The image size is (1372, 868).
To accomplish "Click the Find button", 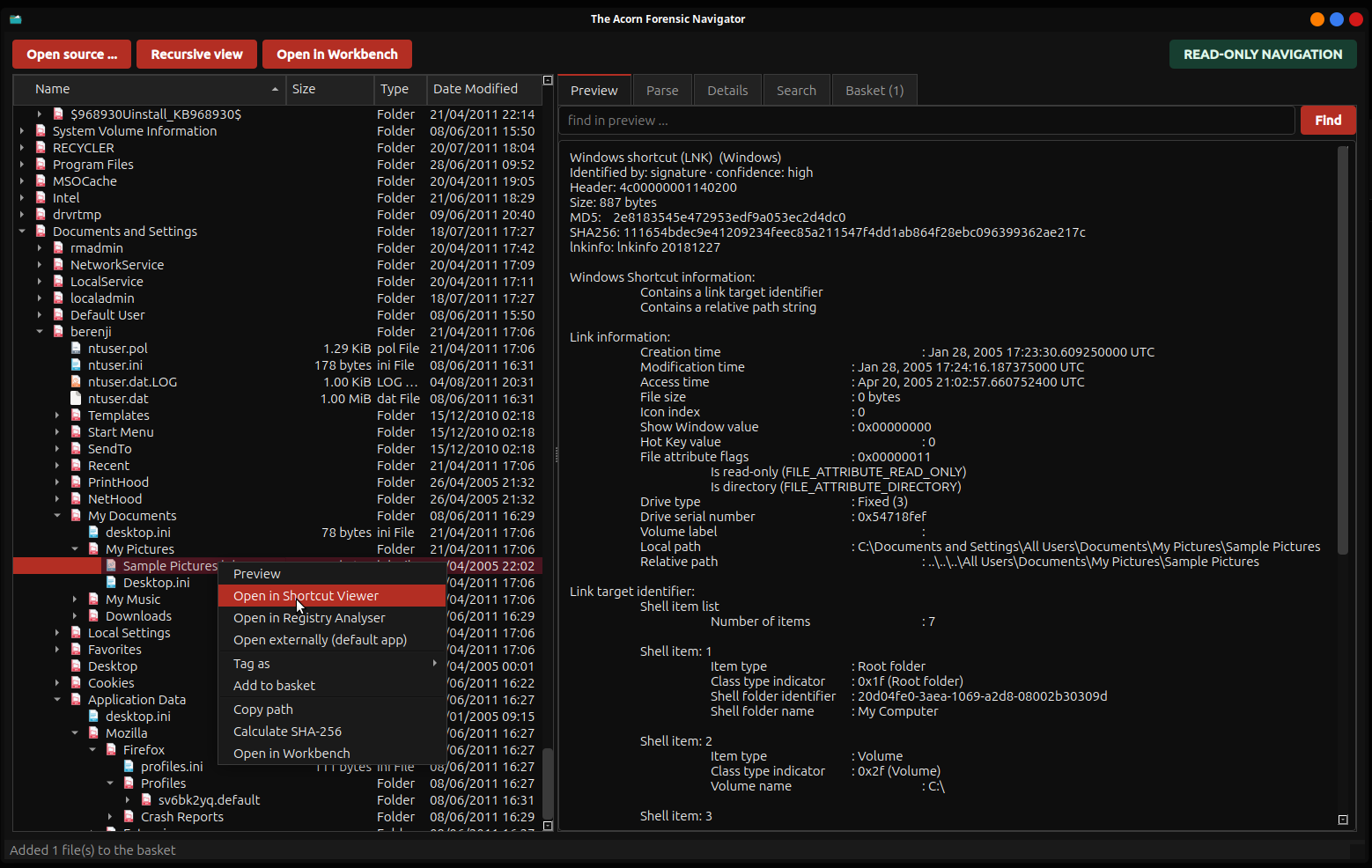I will 1328,121.
